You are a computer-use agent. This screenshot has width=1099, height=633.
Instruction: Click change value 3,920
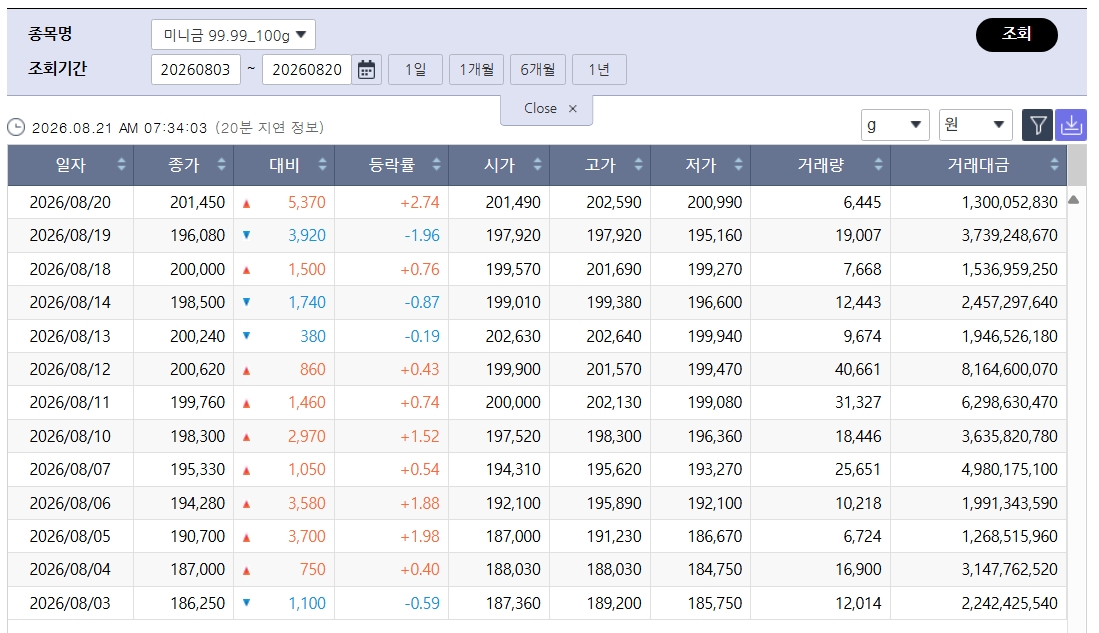(x=307, y=236)
